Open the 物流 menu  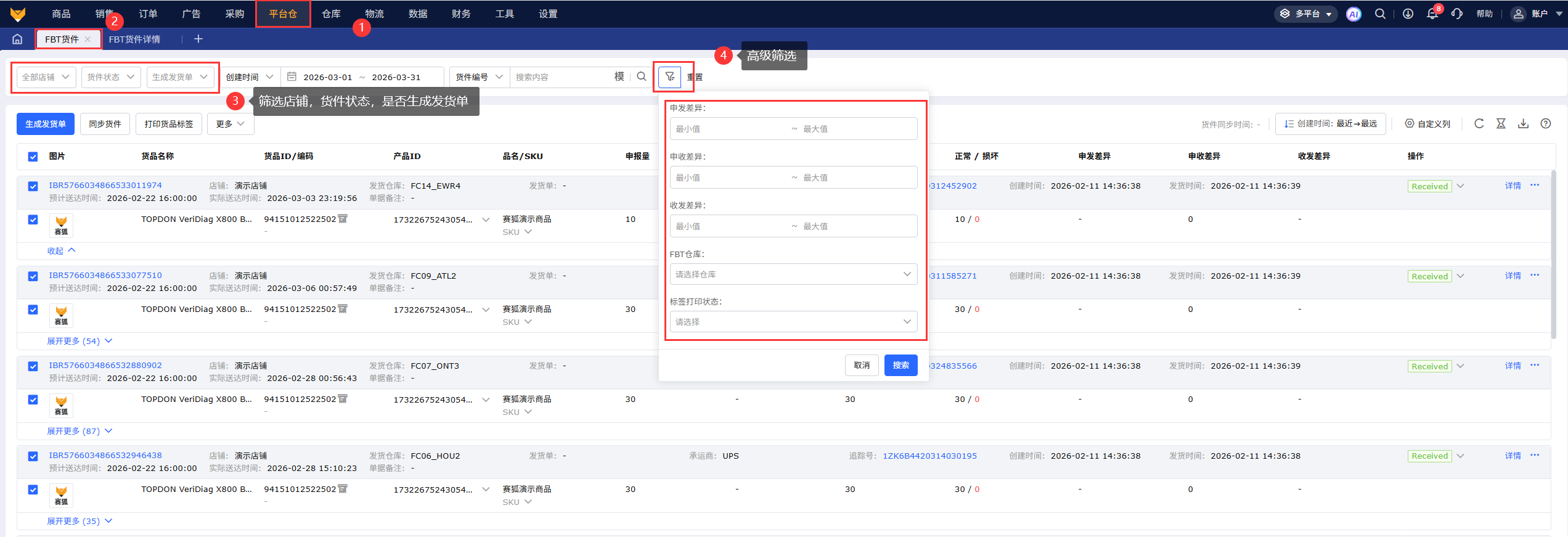tap(375, 14)
